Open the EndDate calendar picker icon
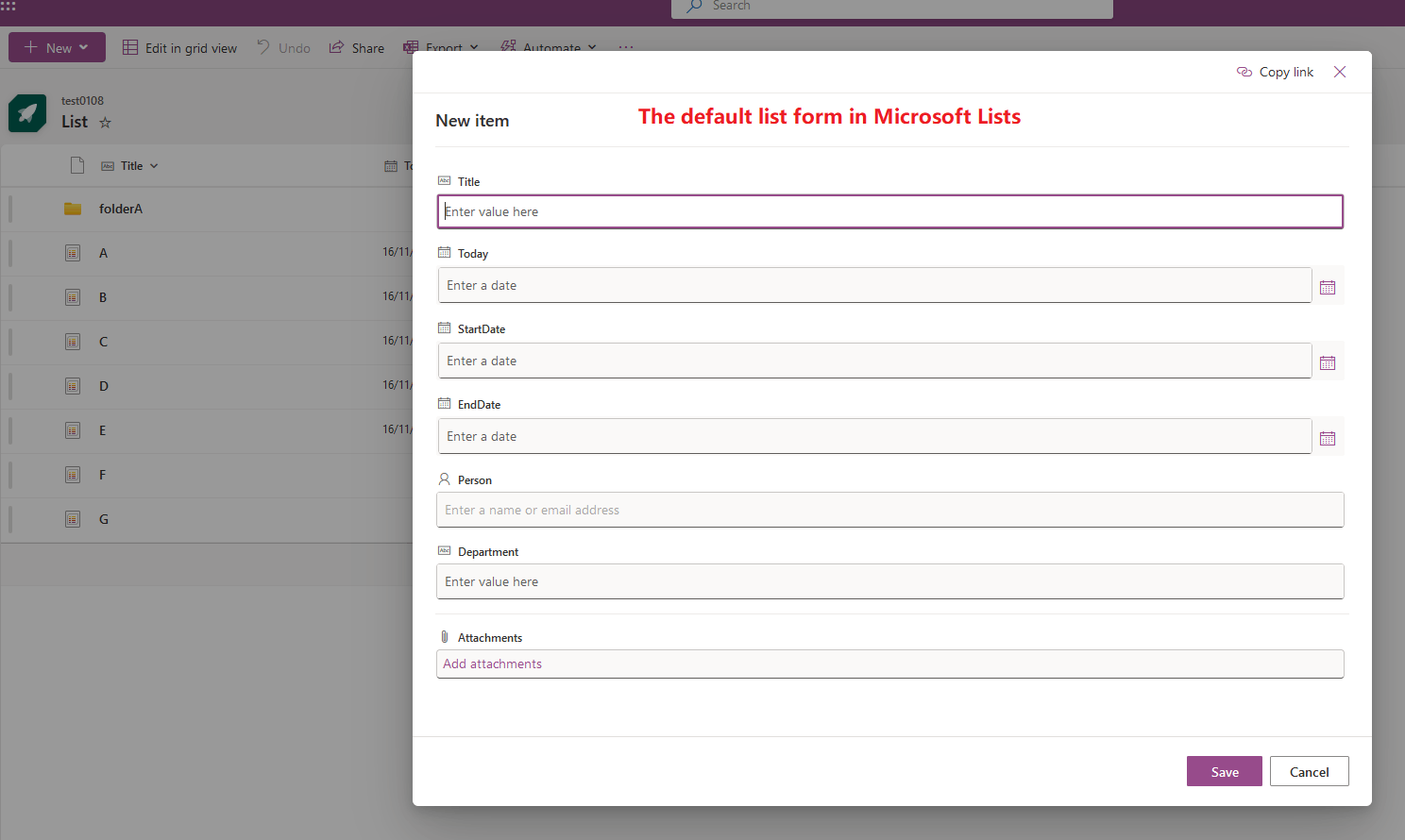 [1328, 438]
